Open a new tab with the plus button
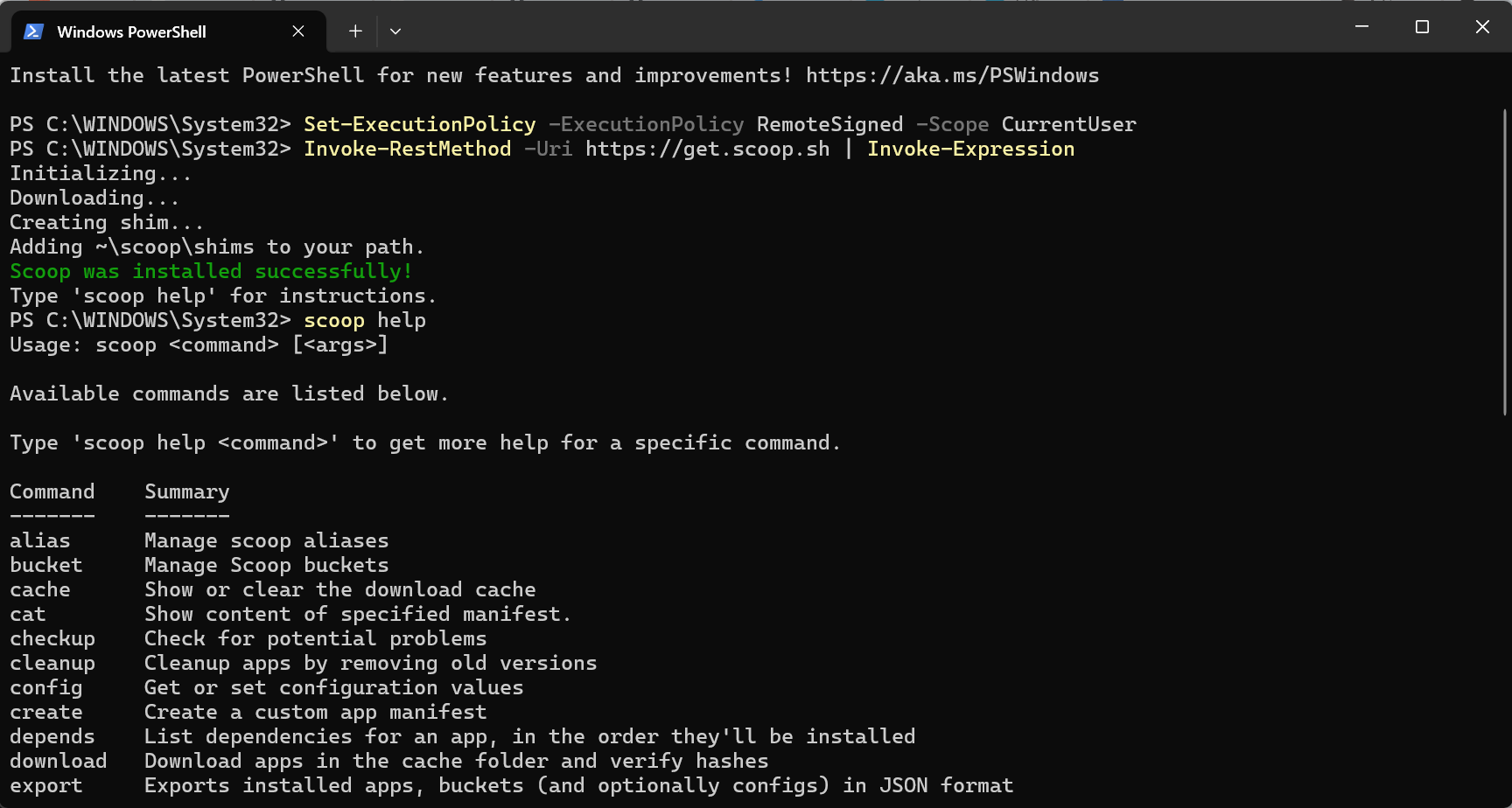 click(355, 31)
